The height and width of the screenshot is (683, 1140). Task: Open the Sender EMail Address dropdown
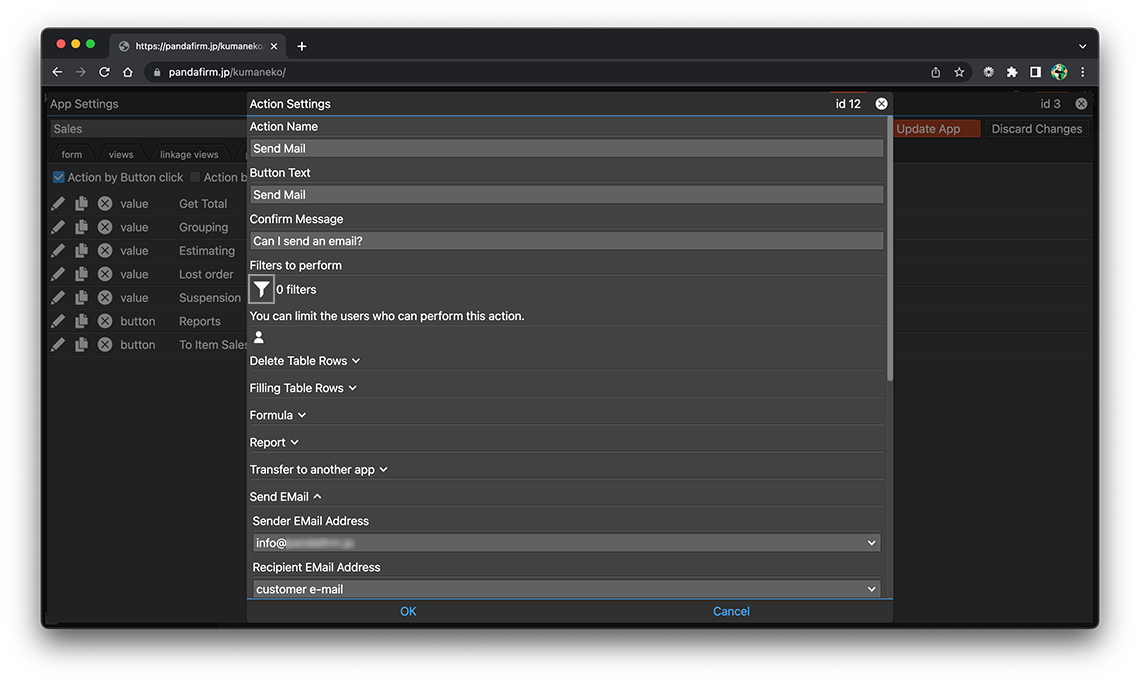(x=566, y=543)
